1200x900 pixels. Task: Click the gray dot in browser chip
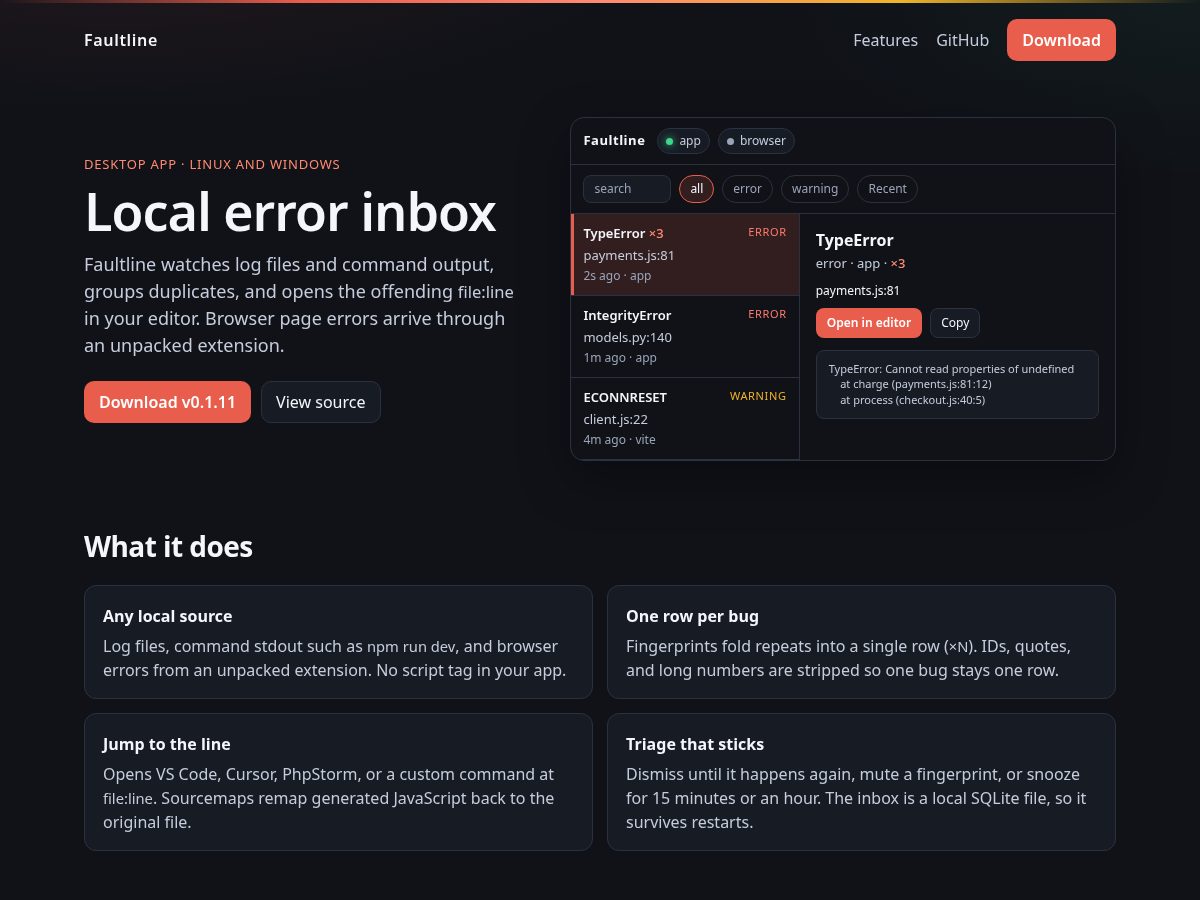click(730, 141)
